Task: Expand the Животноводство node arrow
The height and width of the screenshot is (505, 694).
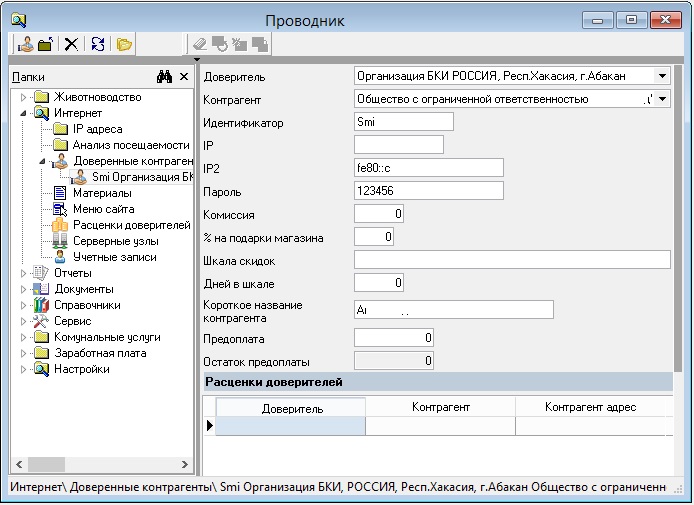Action: (x=23, y=97)
